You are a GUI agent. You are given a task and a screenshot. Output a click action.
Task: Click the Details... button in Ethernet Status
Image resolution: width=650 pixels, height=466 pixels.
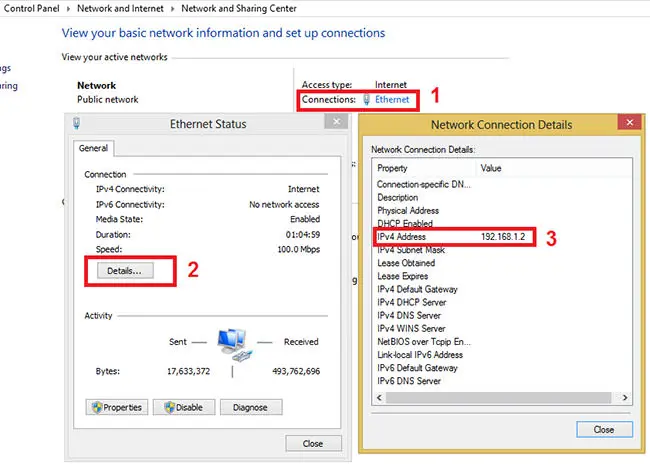125,271
